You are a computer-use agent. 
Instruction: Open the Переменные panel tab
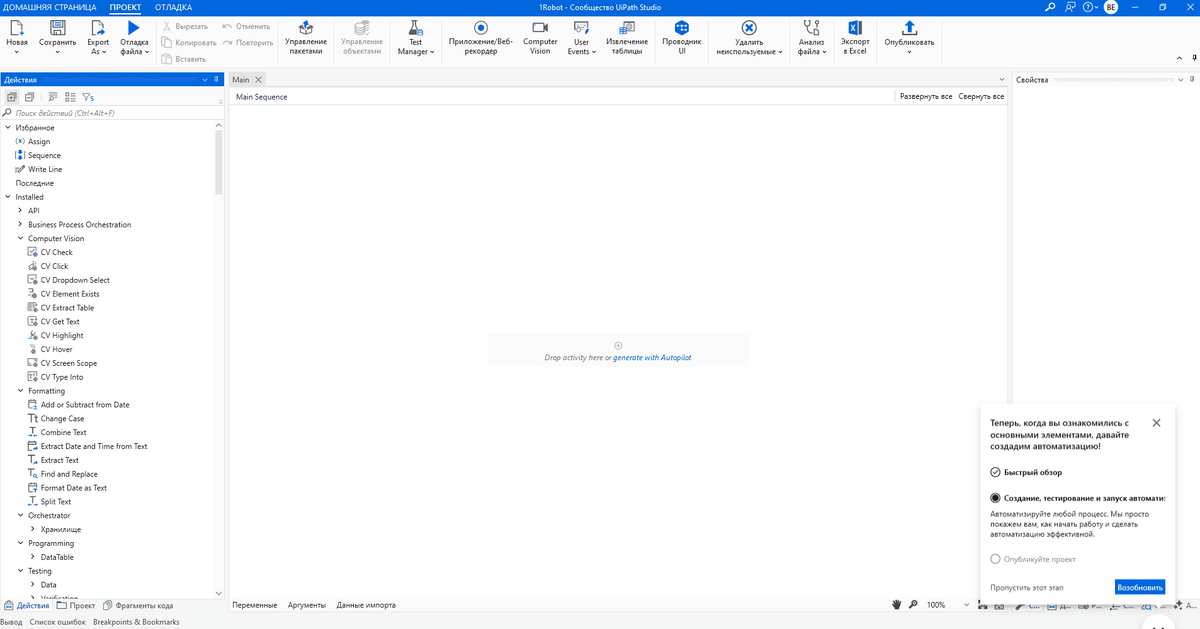(x=257, y=604)
